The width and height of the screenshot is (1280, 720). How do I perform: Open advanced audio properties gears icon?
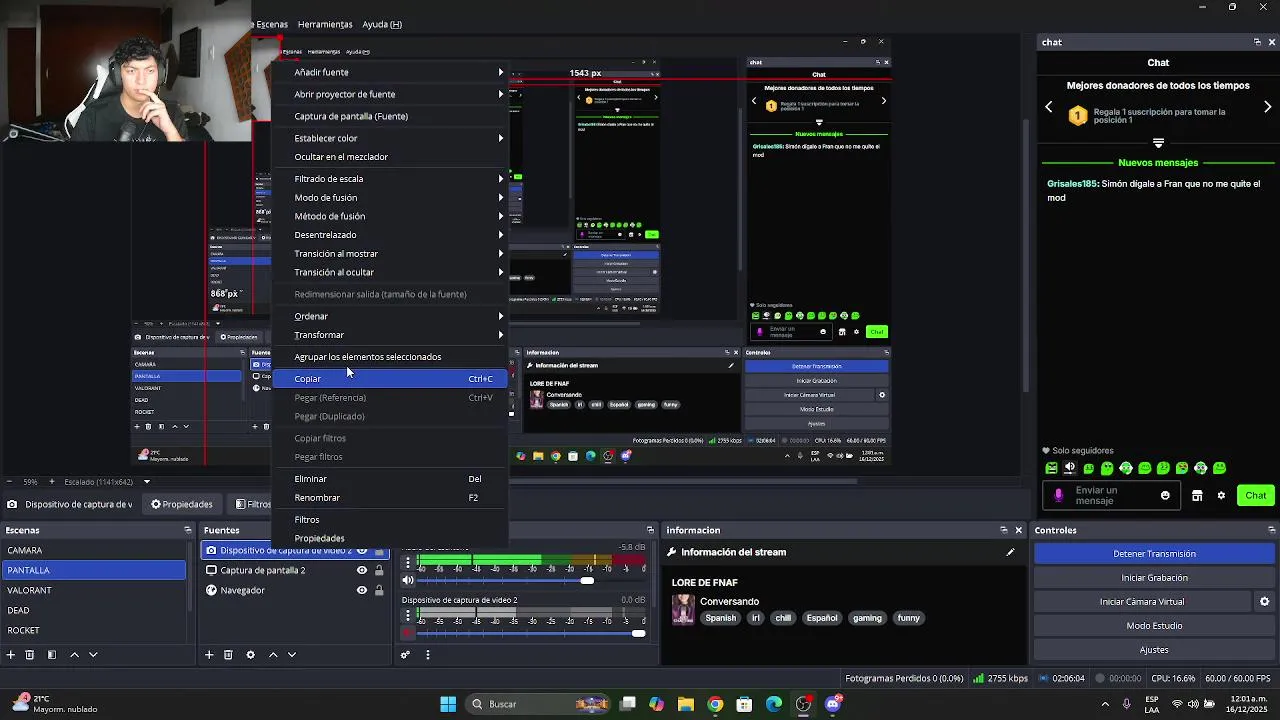tap(405, 655)
